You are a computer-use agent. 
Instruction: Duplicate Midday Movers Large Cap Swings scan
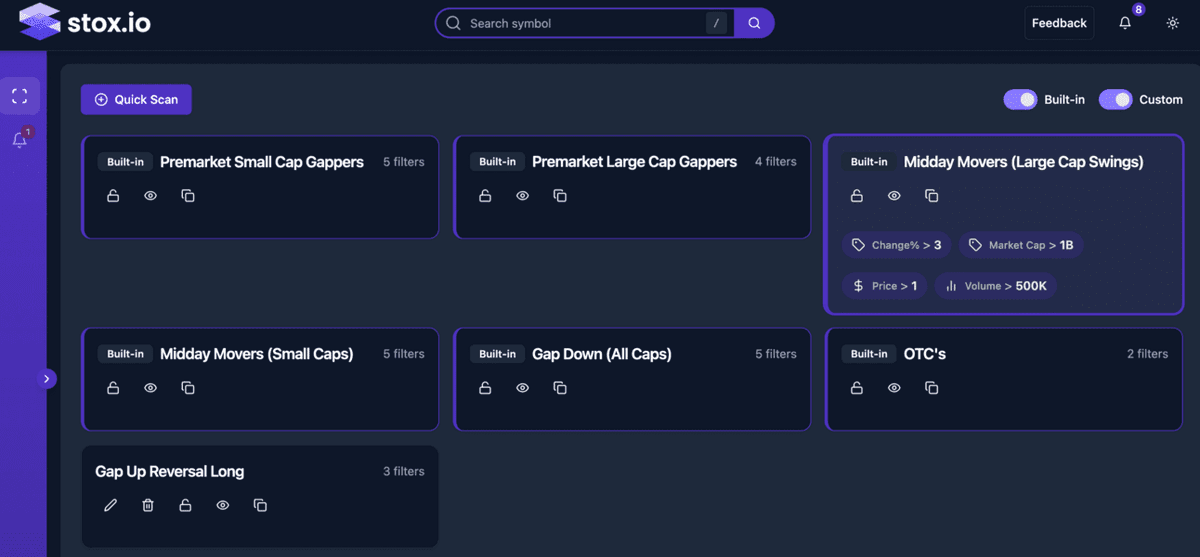[932, 196]
